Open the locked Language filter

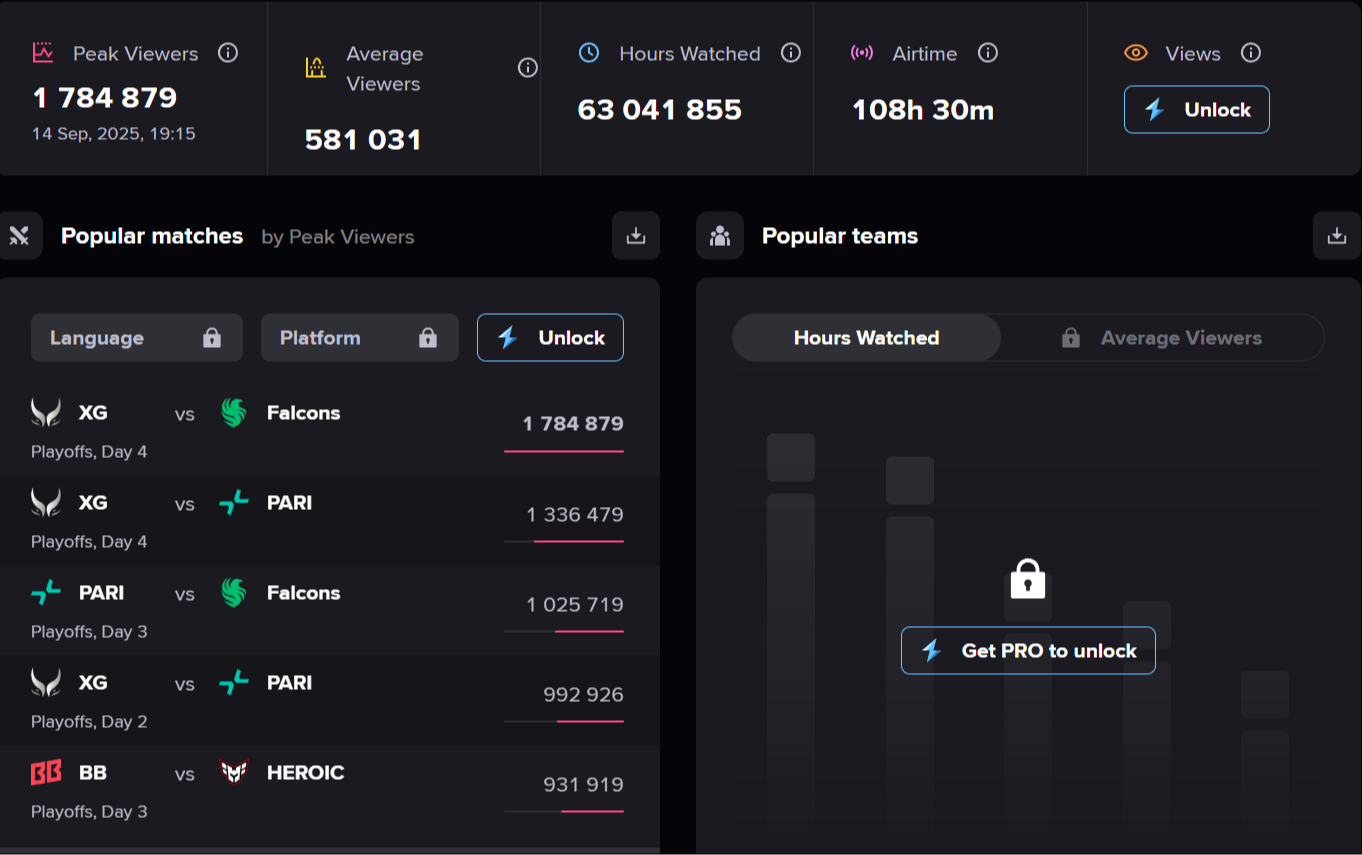136,338
